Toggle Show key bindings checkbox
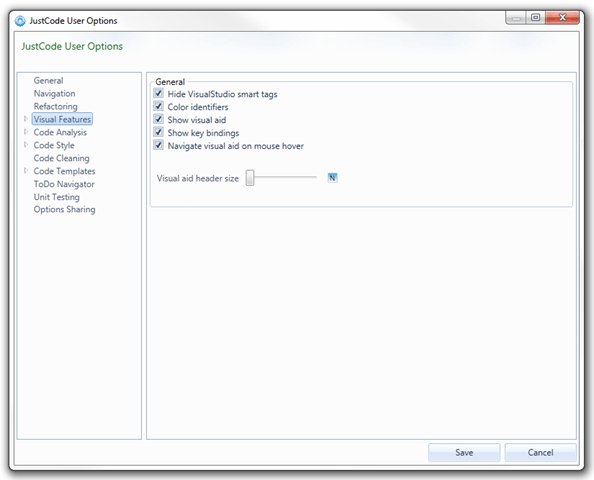 pos(158,132)
